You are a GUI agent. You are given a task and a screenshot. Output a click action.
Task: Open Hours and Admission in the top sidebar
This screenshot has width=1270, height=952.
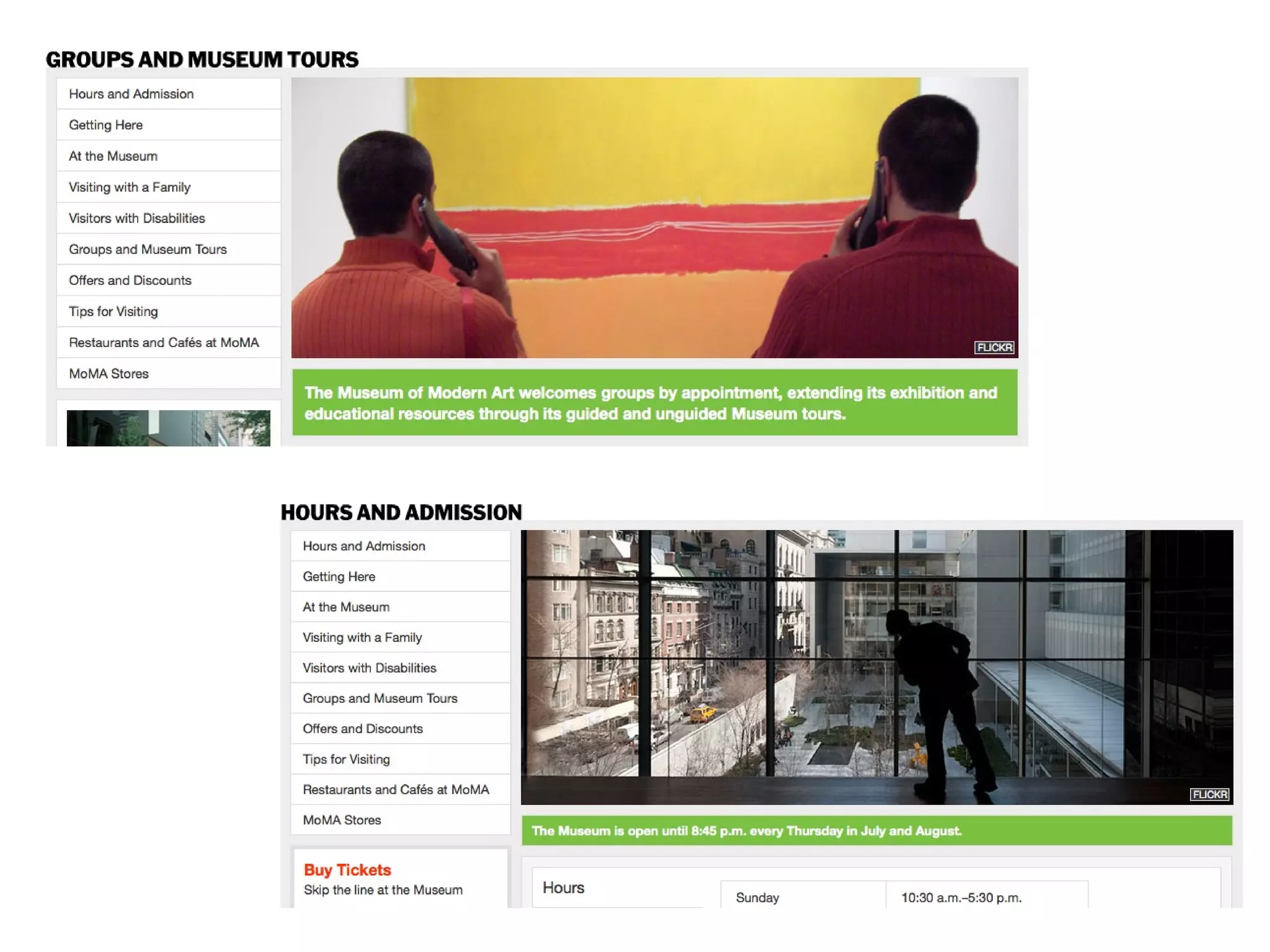[131, 94]
